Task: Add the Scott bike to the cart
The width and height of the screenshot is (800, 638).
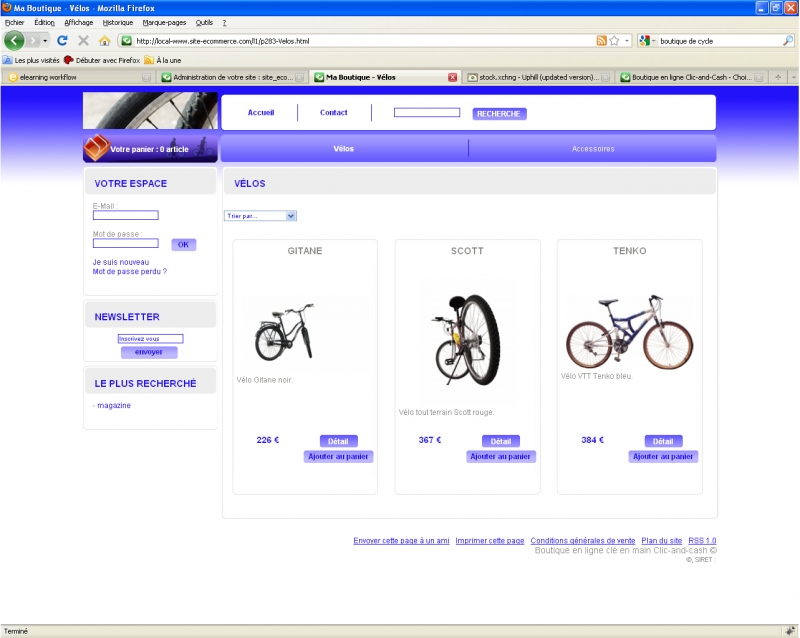Action: (501, 456)
